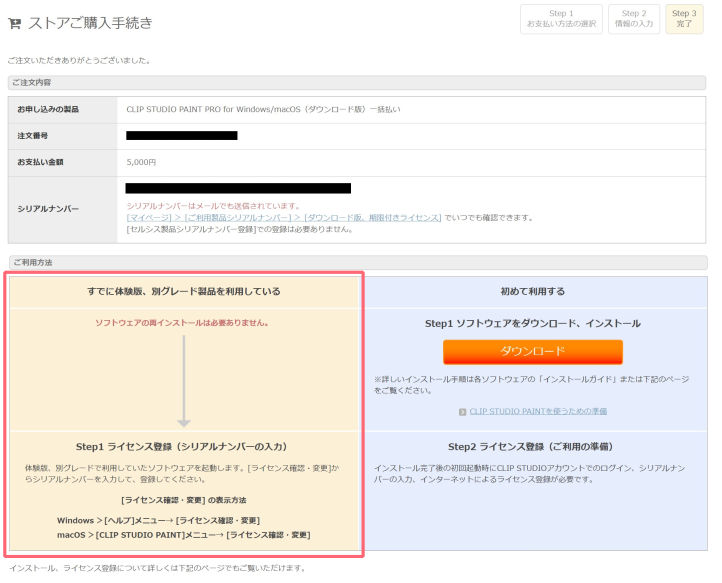Open the CLIP STUDIO PAINTを使うための準備 link
Screen dimensions: 722x583
click(x=538, y=411)
